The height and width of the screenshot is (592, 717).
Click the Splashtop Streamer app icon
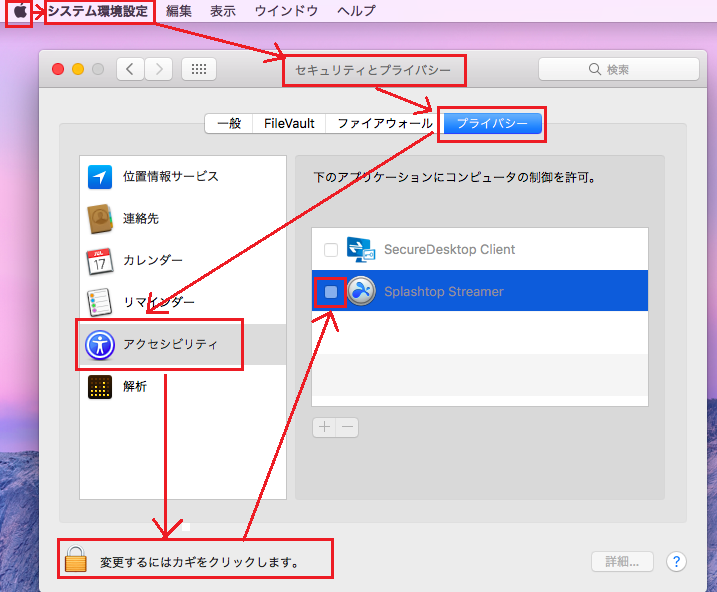coord(361,291)
